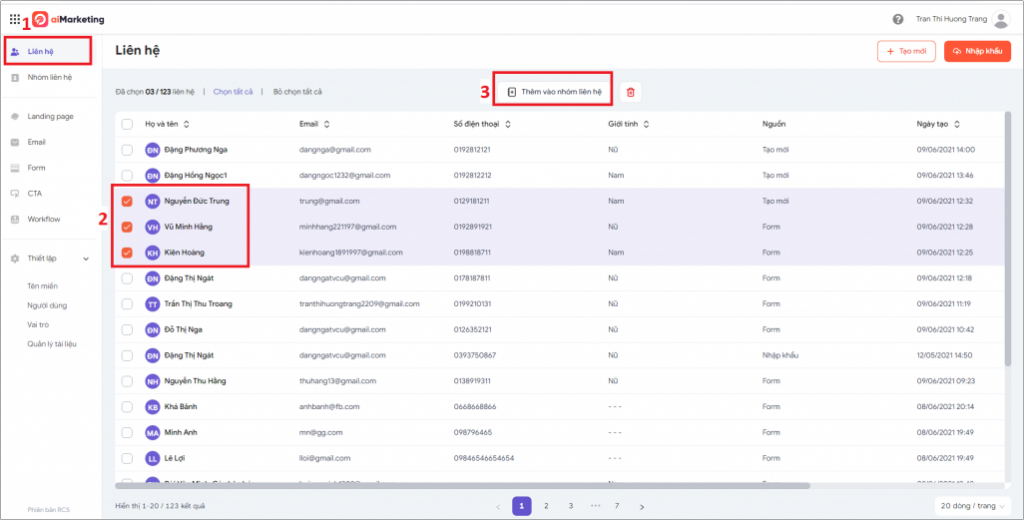This screenshot has width=1024, height=520.
Task: Open Landing page in the sidebar
Action: pos(50,116)
